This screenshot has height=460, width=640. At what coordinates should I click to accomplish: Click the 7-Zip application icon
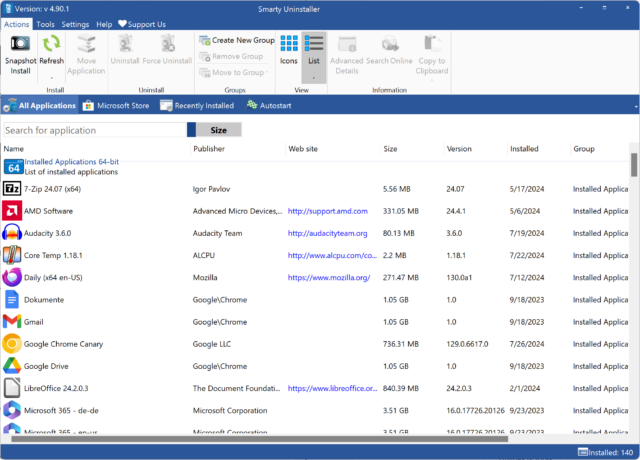[12, 189]
